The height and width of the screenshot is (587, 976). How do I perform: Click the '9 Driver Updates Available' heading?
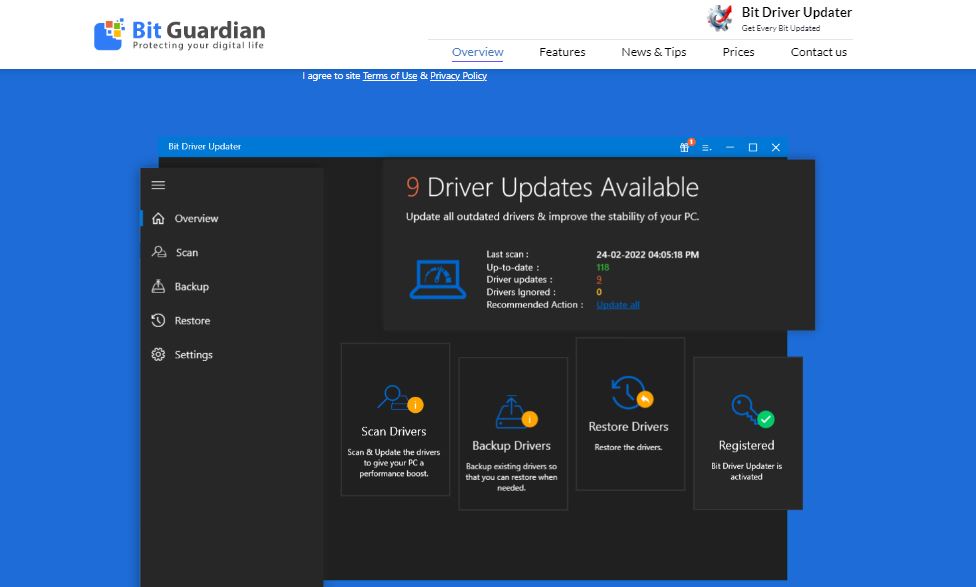click(x=552, y=187)
